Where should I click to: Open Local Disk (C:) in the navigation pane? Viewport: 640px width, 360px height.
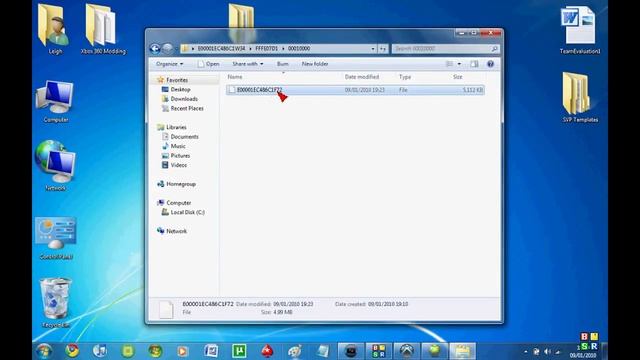click(x=187, y=212)
